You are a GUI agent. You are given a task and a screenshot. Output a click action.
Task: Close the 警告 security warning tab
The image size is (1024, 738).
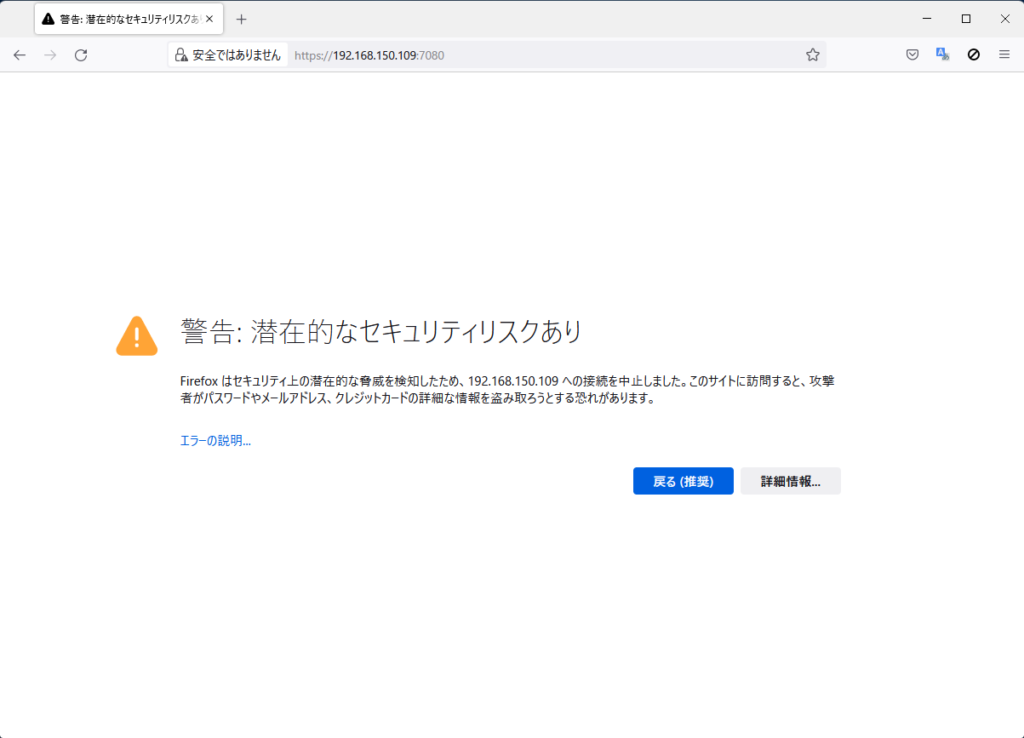point(209,19)
